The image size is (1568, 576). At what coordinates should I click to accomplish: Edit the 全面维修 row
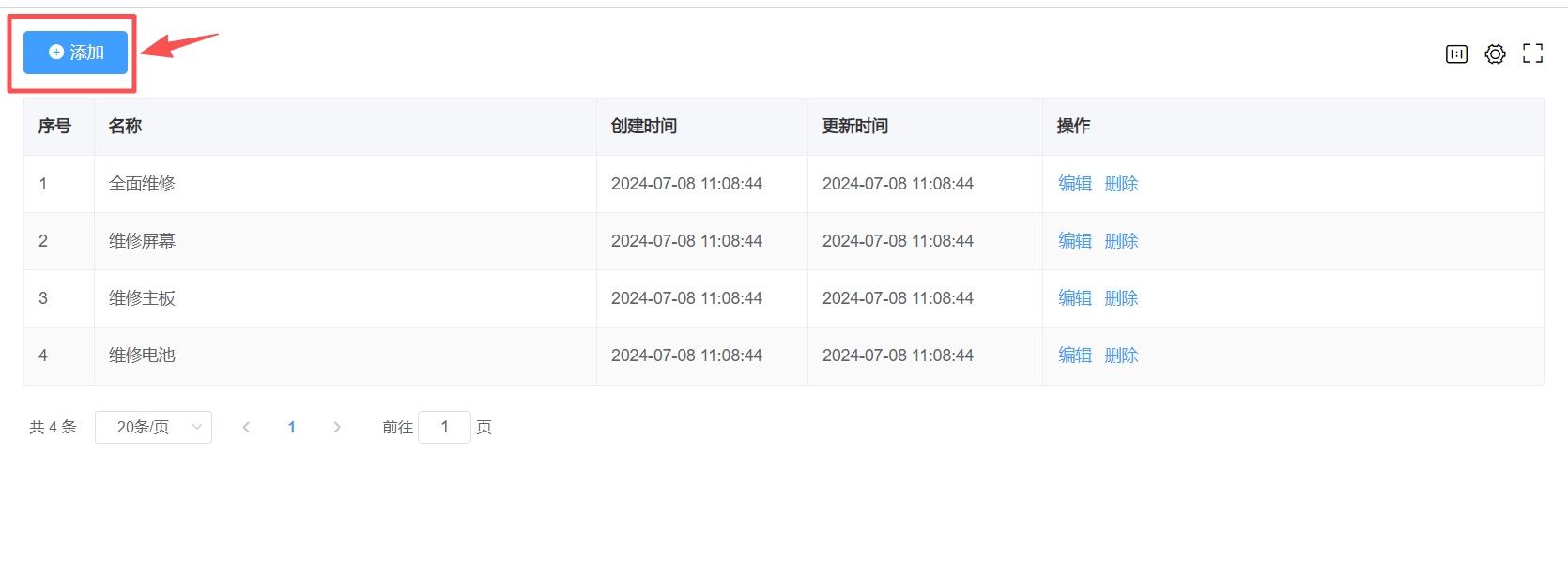[x=1074, y=184]
